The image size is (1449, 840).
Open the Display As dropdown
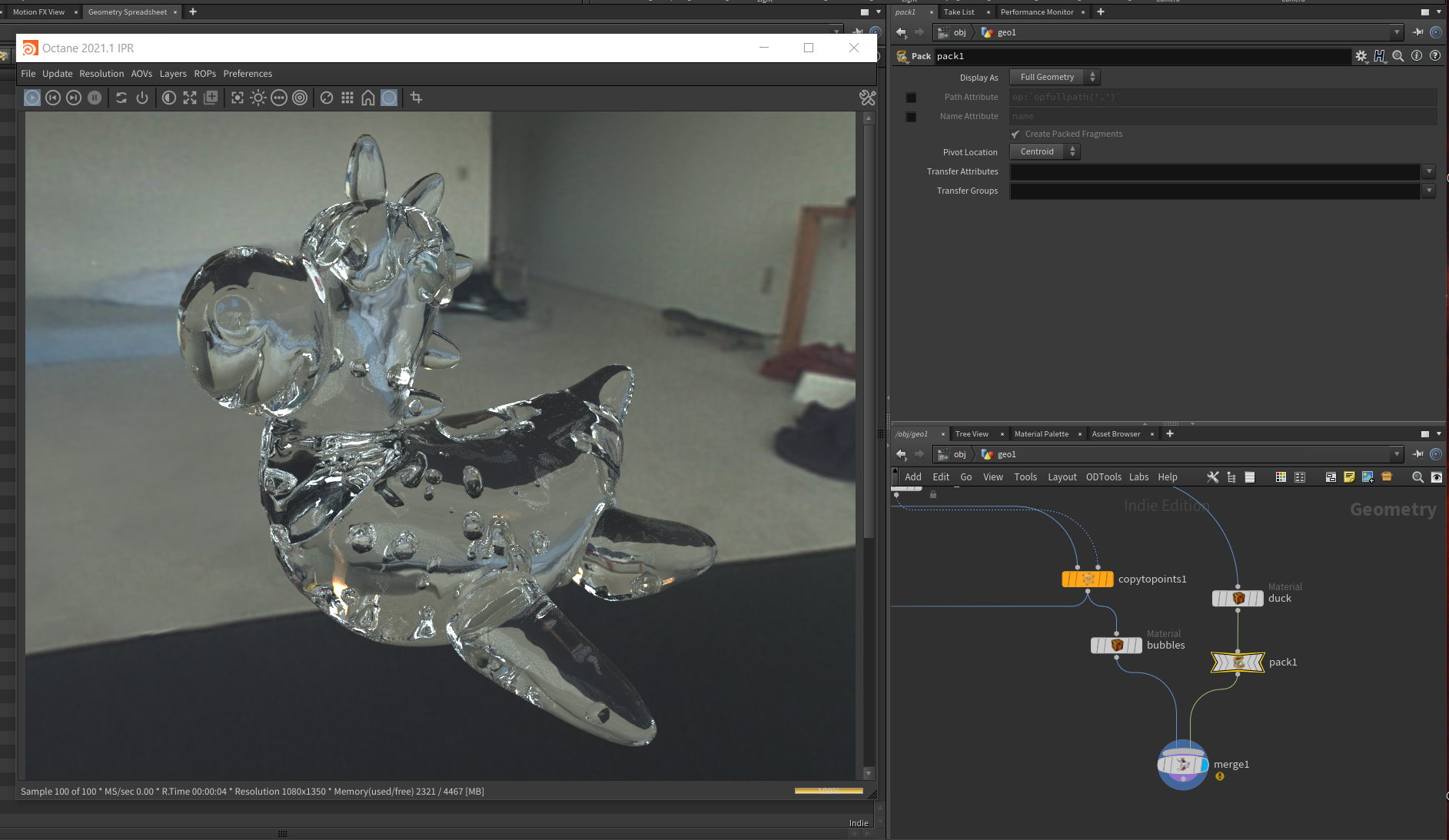point(1054,77)
